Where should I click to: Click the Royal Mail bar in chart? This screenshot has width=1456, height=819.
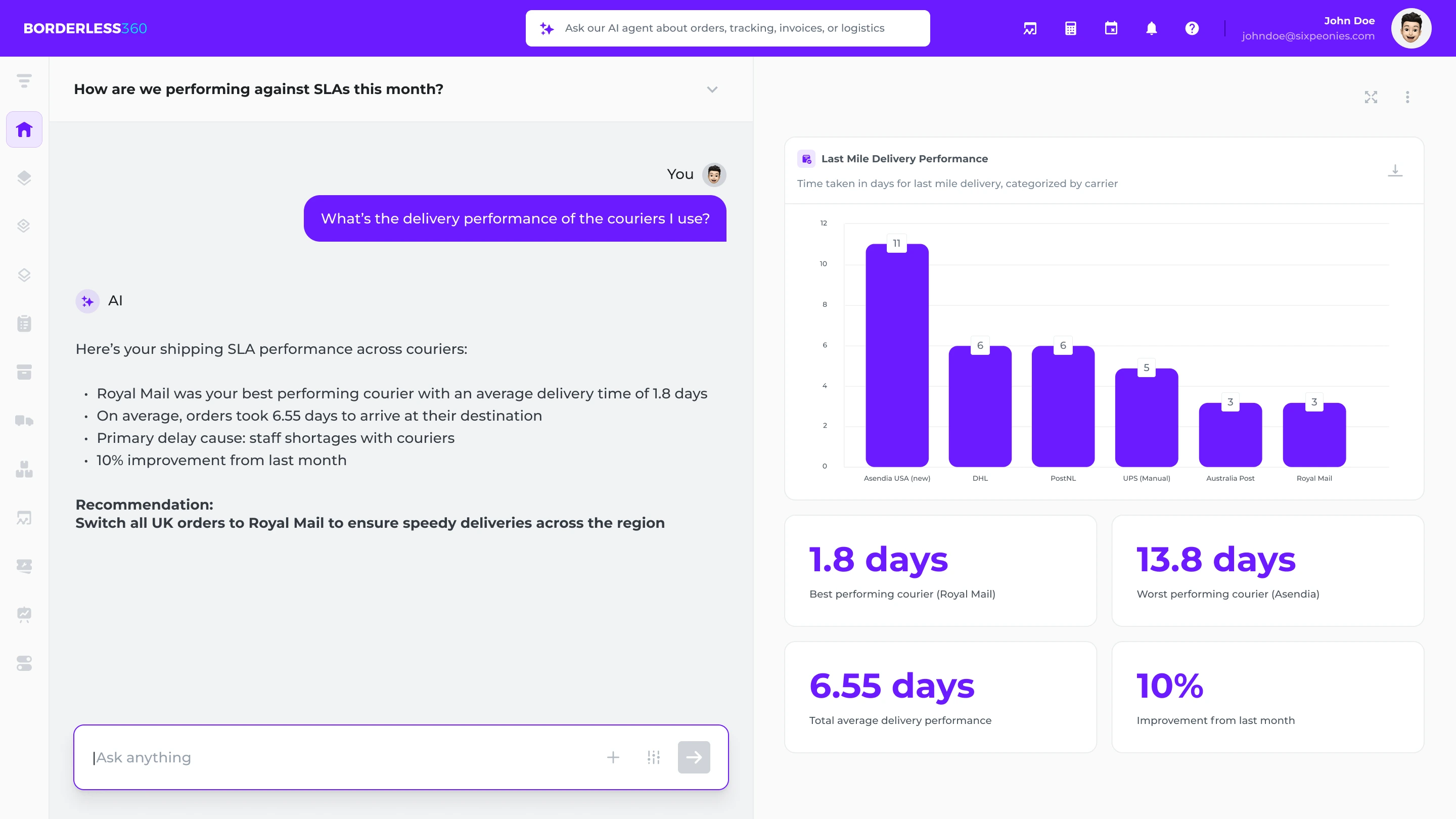tap(1314, 434)
